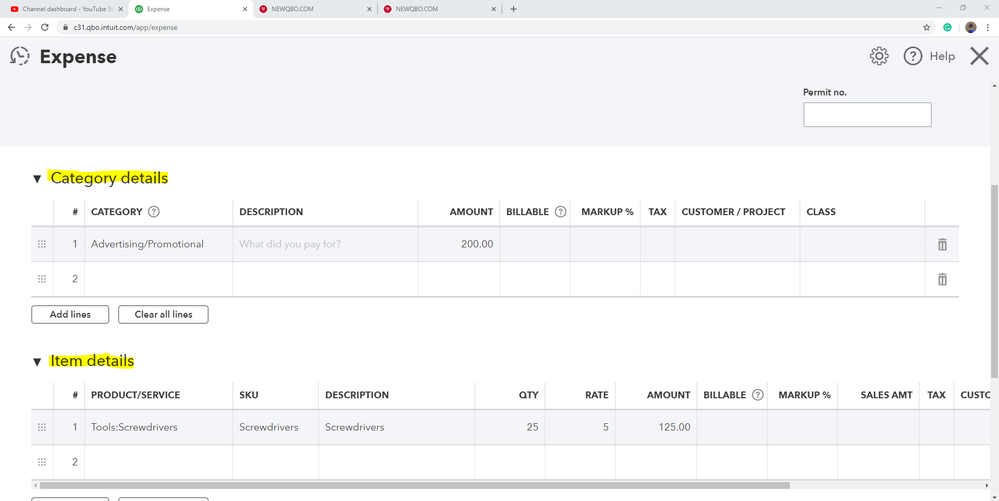This screenshot has width=999, height=501.
Task: Click the quantity cell showing 25
Action: point(510,427)
